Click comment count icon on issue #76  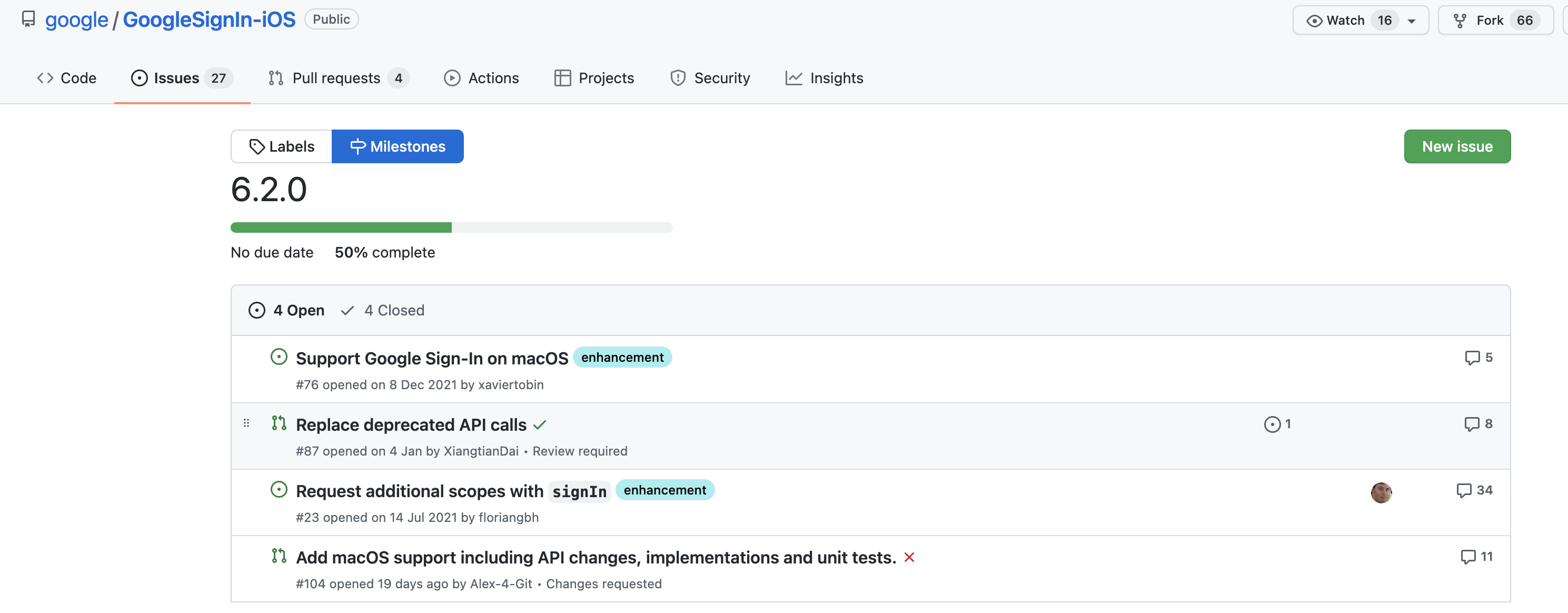(1471, 358)
